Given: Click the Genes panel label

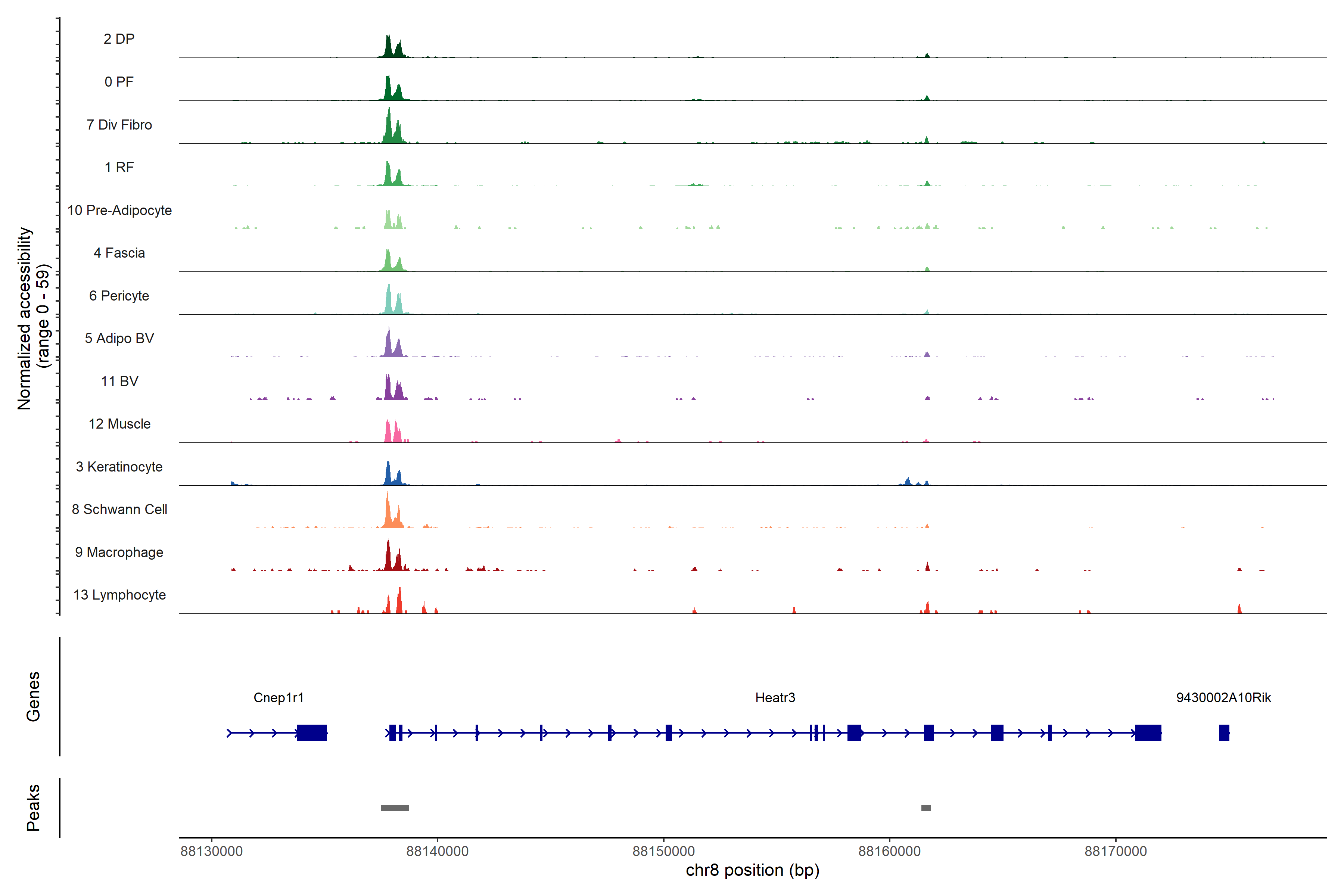Looking at the screenshot, I should coord(33,697).
